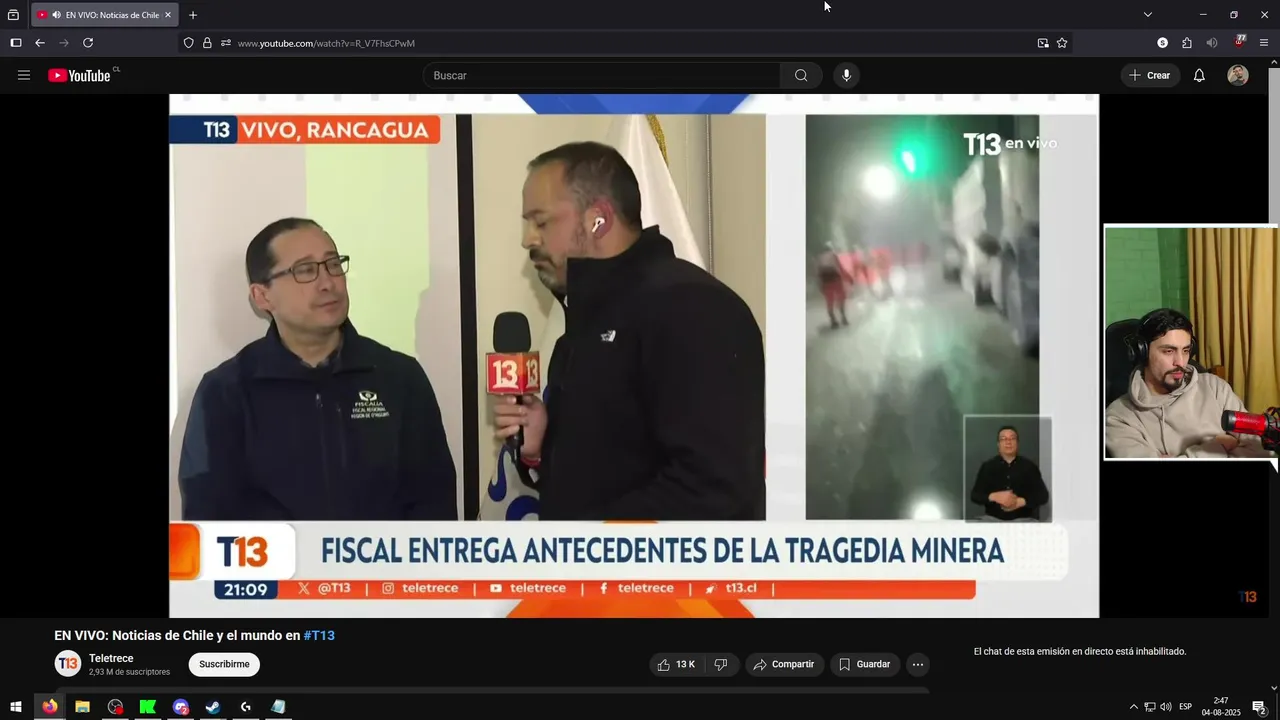Click the webcam picture-in-picture overlay
Viewport: 1280px width, 720px height.
[1191, 342]
